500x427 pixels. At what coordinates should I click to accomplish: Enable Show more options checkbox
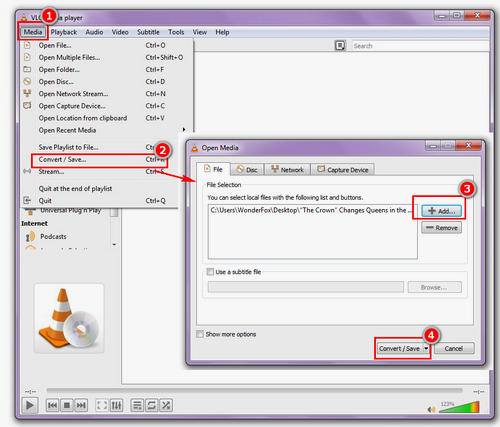[x=200, y=334]
